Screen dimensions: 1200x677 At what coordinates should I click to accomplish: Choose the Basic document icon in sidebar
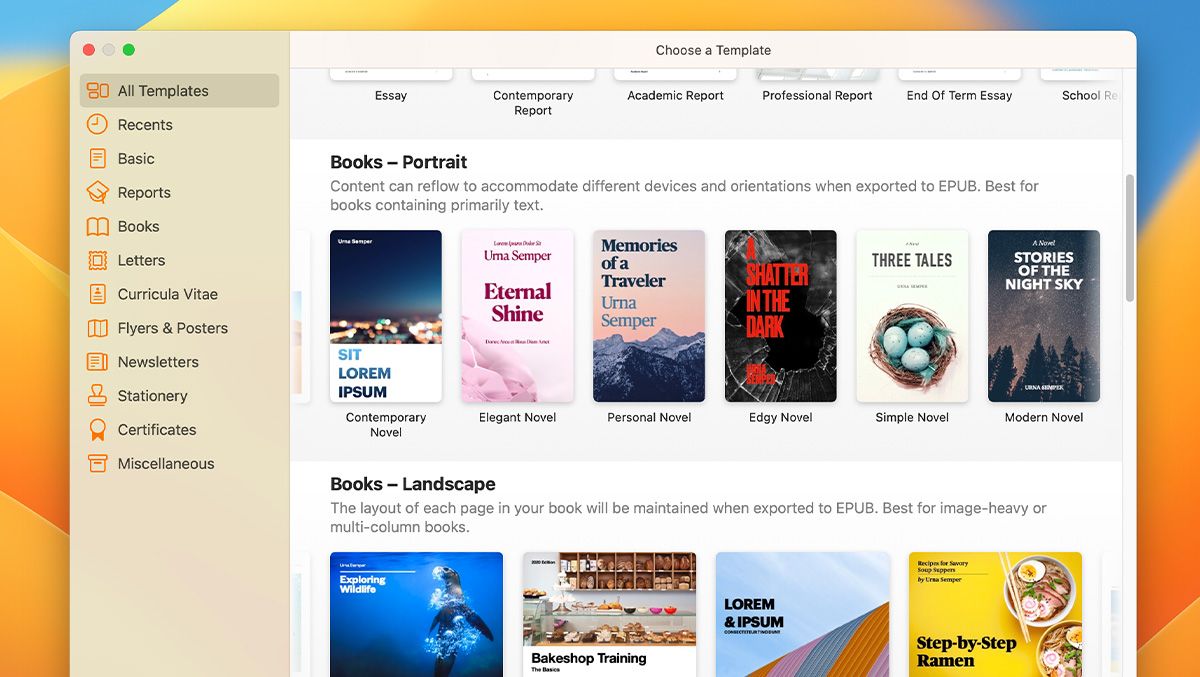pyautogui.click(x=97, y=159)
